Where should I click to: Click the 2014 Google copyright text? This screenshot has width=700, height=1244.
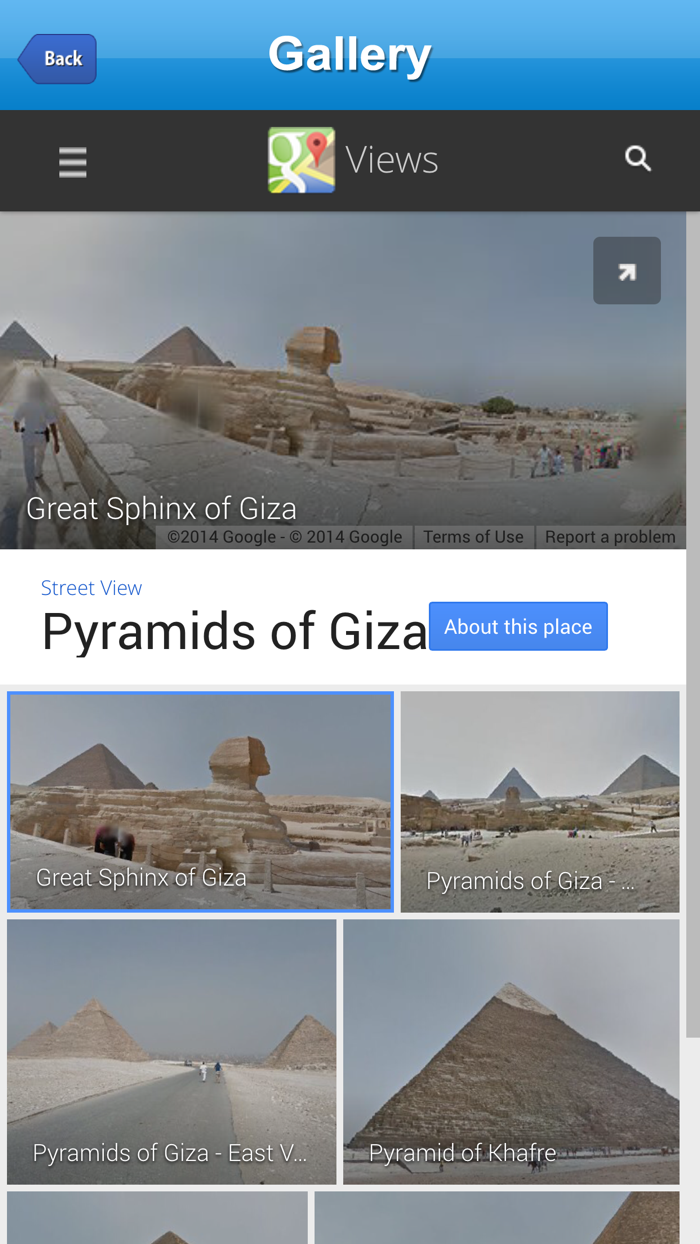(285, 536)
